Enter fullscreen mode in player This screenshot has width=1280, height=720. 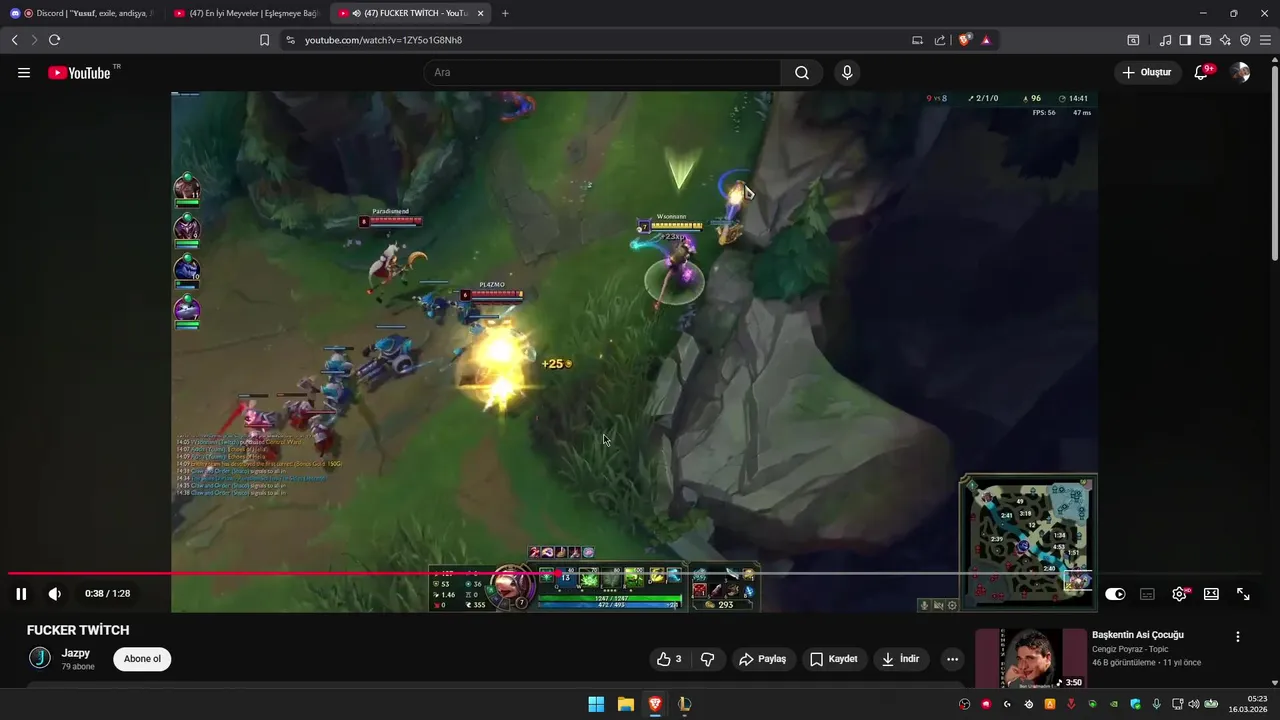click(1243, 594)
